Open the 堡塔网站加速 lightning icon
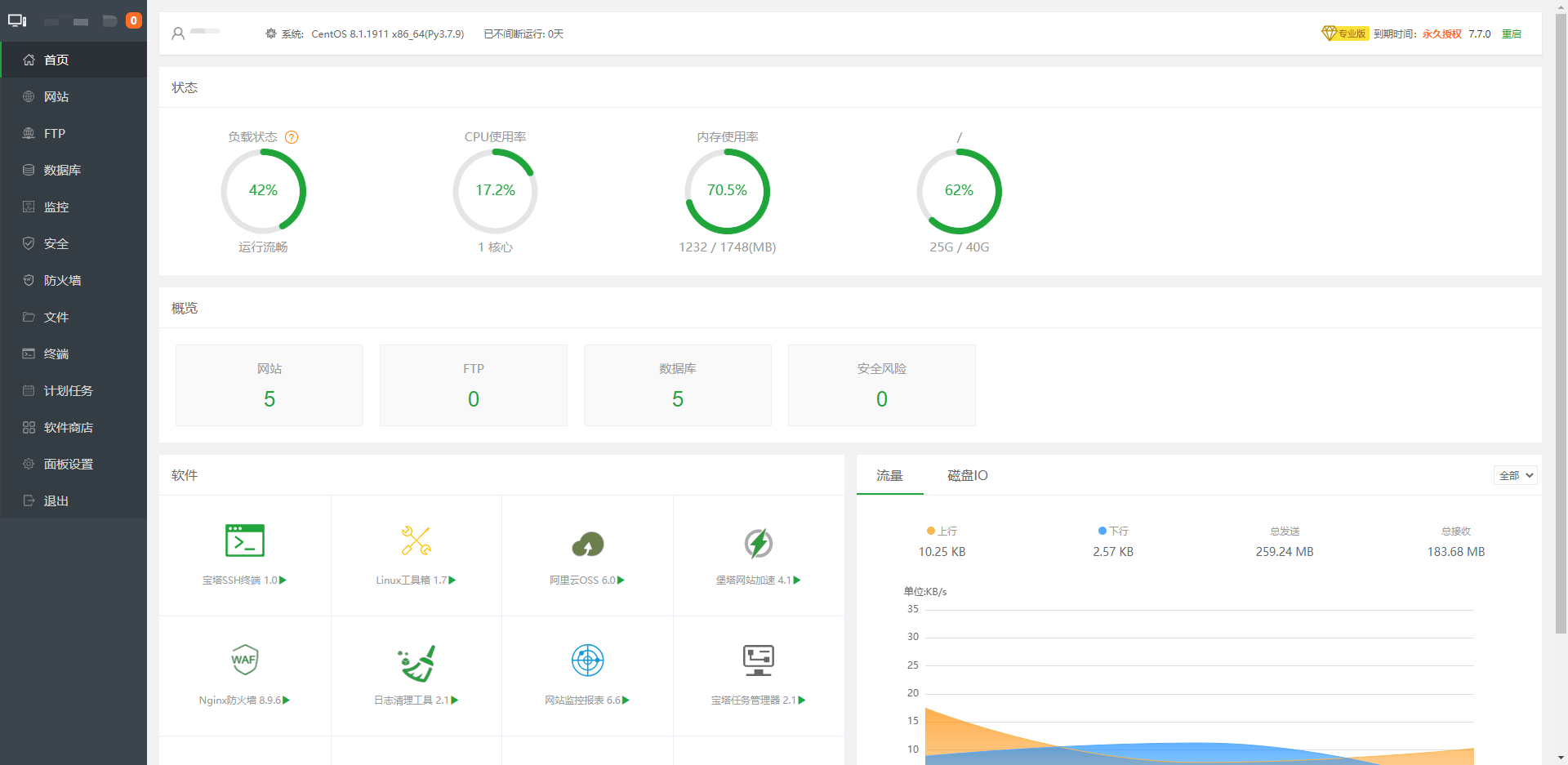1568x765 pixels. (x=759, y=543)
